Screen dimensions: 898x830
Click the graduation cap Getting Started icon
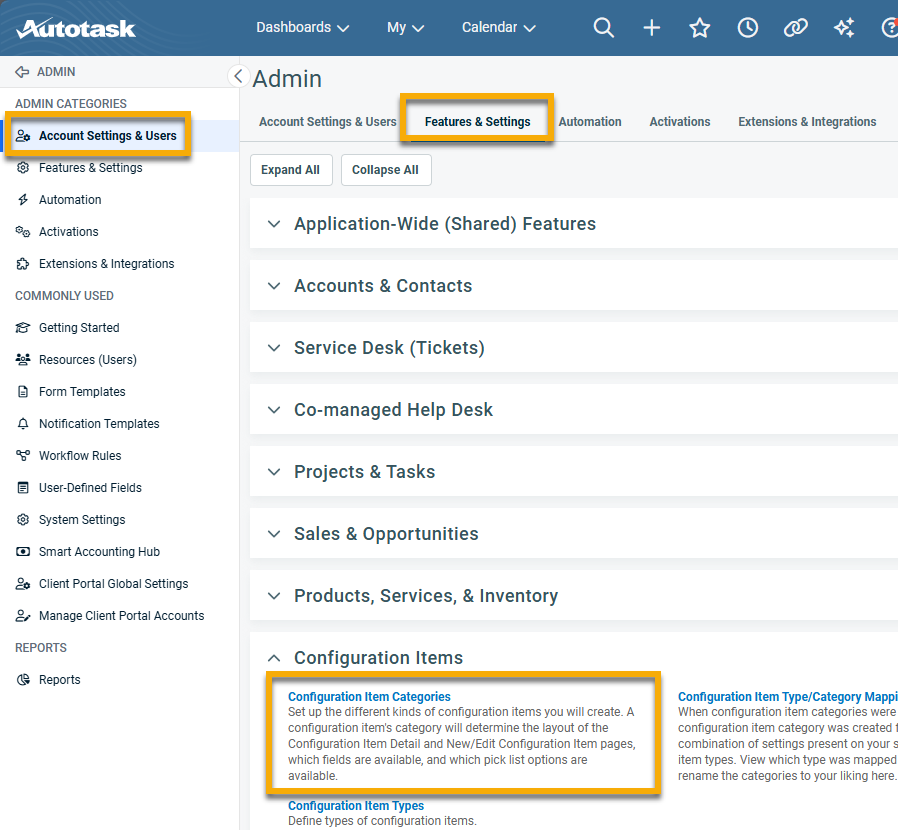(23, 328)
